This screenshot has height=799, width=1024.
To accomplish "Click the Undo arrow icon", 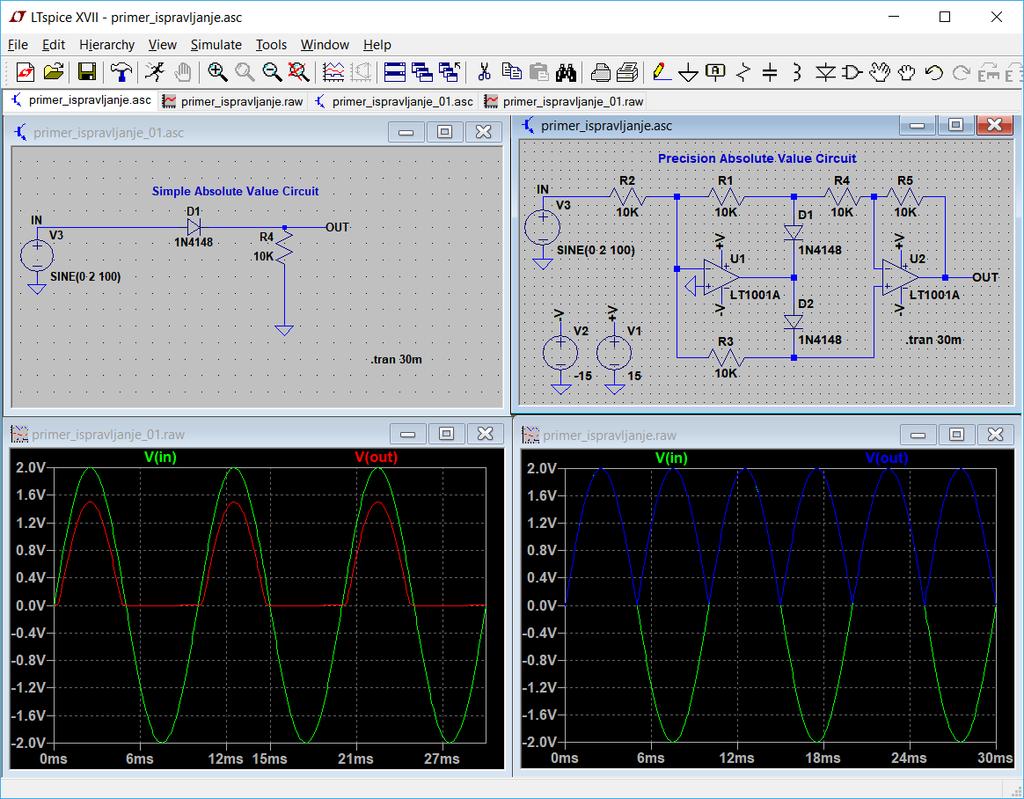I will [x=934, y=72].
